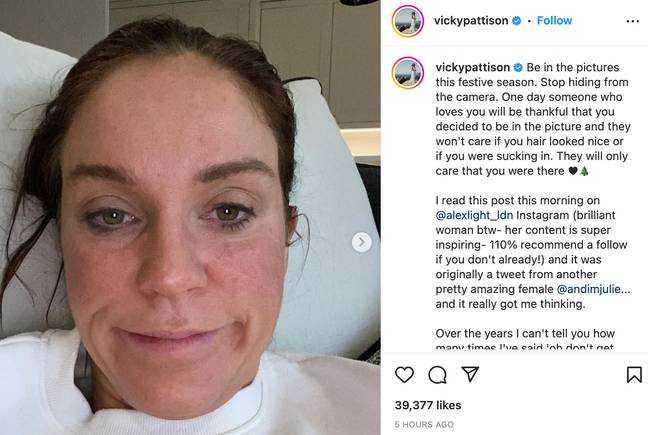
Task: Advance to the next photo with arrow
Action: pyautogui.click(x=361, y=242)
